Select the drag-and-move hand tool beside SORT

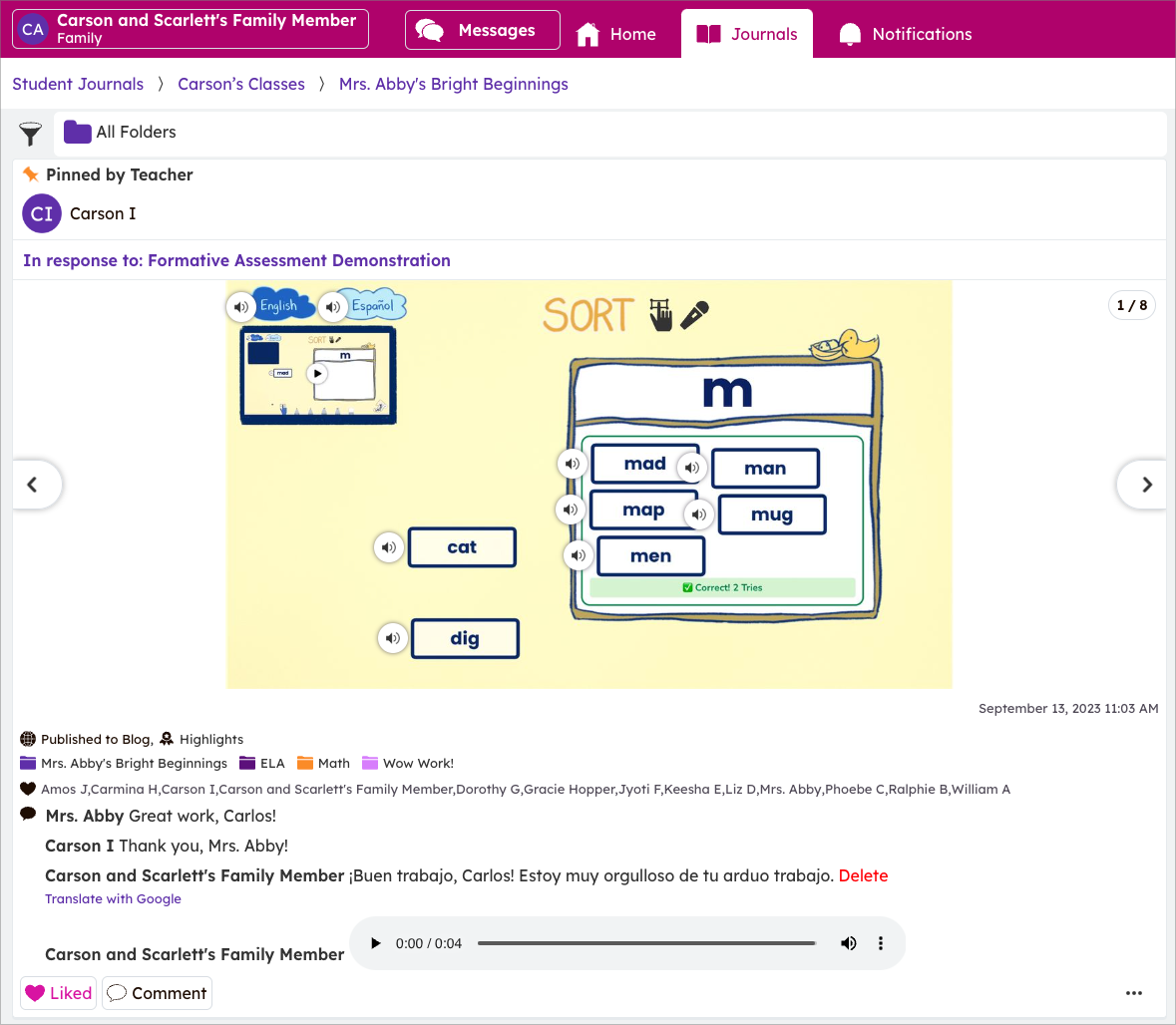[661, 314]
